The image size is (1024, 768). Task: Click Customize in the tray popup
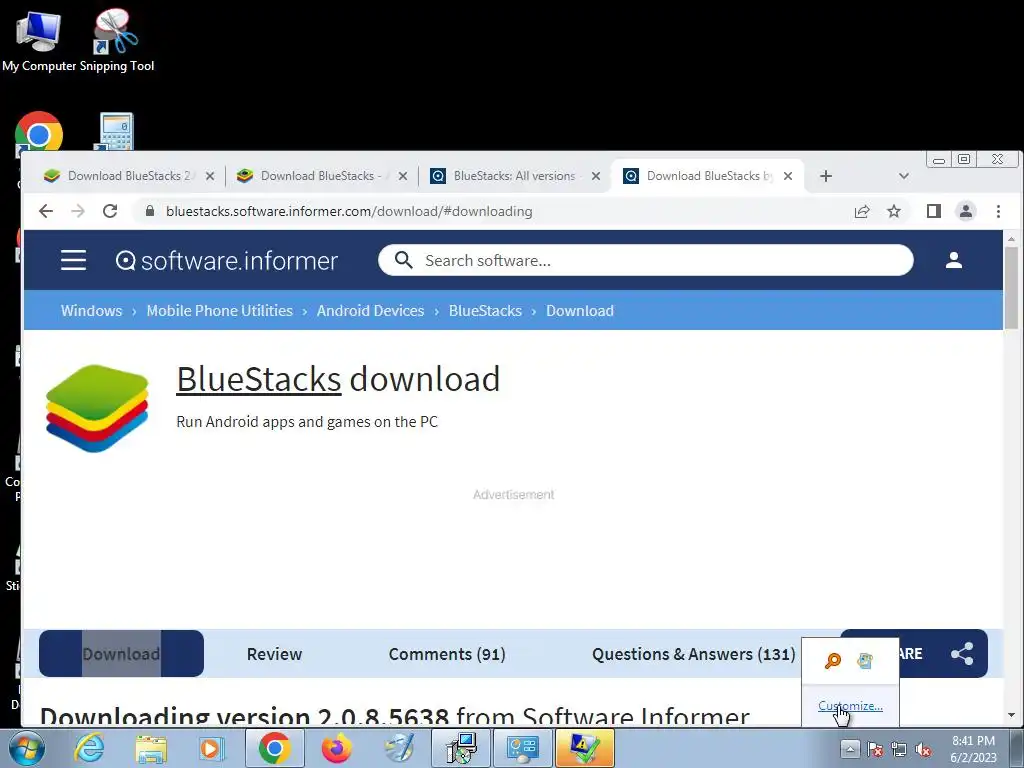pos(850,705)
